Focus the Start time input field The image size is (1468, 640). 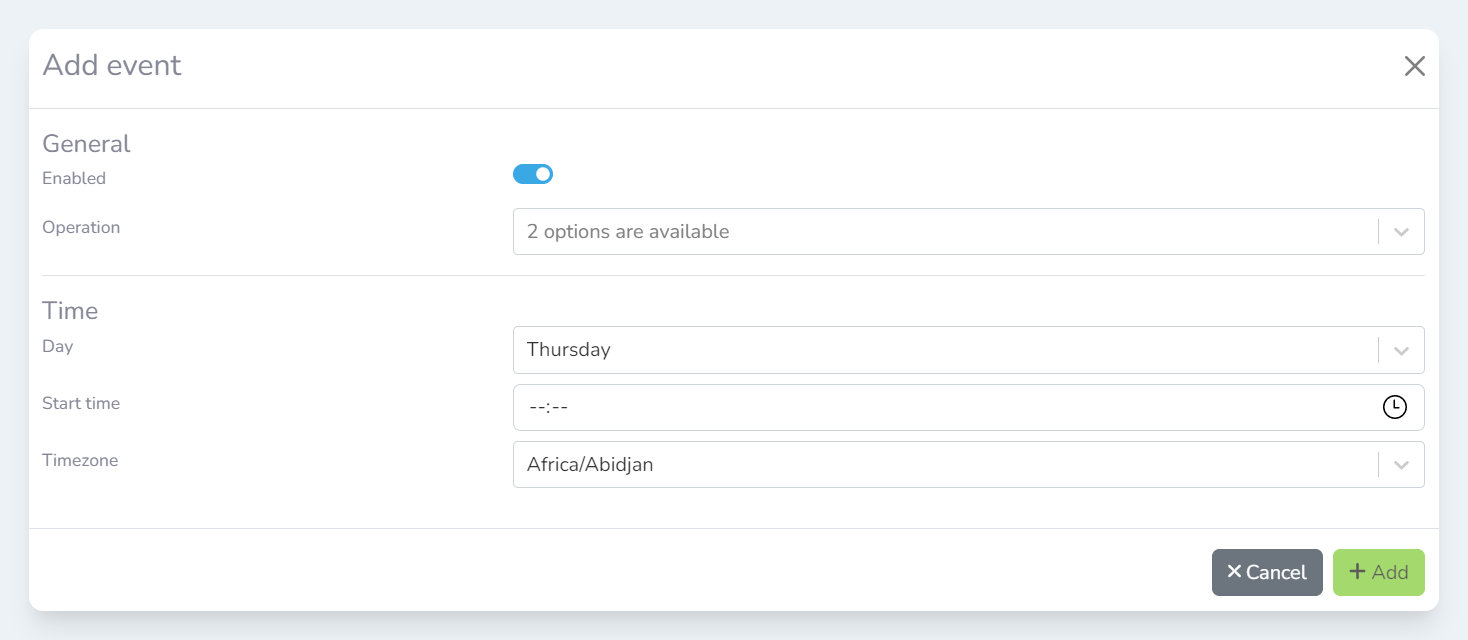(900, 407)
